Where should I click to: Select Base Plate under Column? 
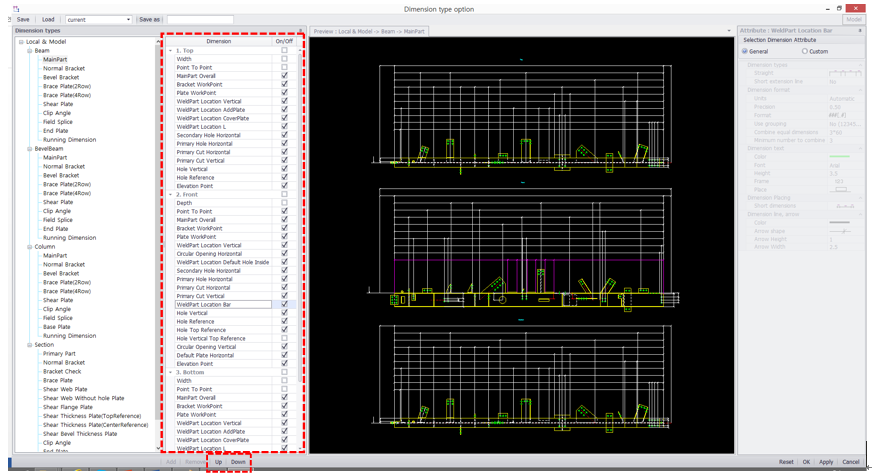[x=57, y=327]
